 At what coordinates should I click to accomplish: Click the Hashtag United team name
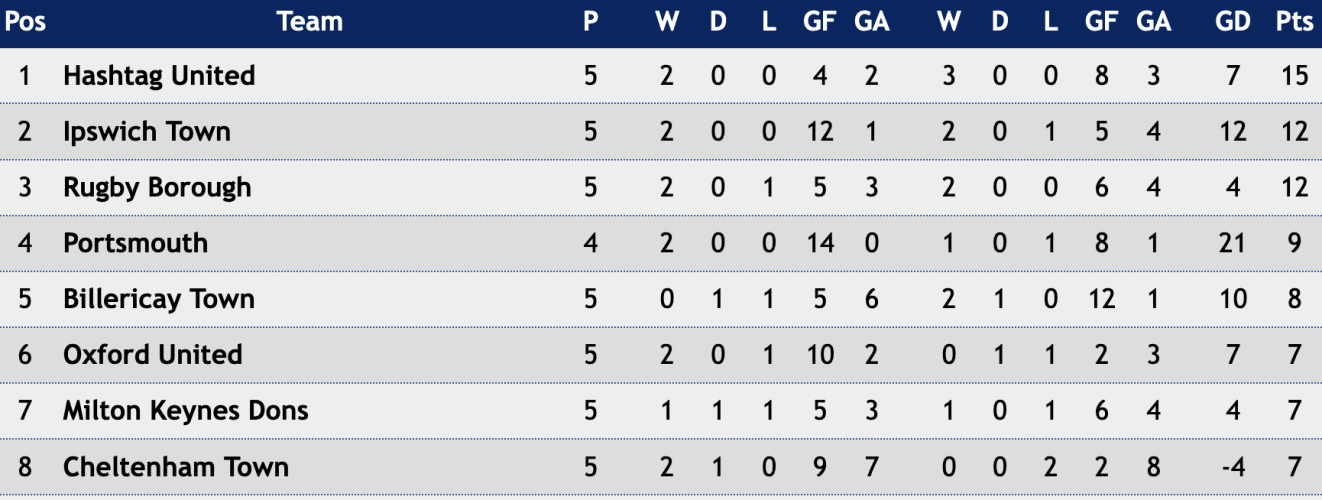[x=159, y=76]
